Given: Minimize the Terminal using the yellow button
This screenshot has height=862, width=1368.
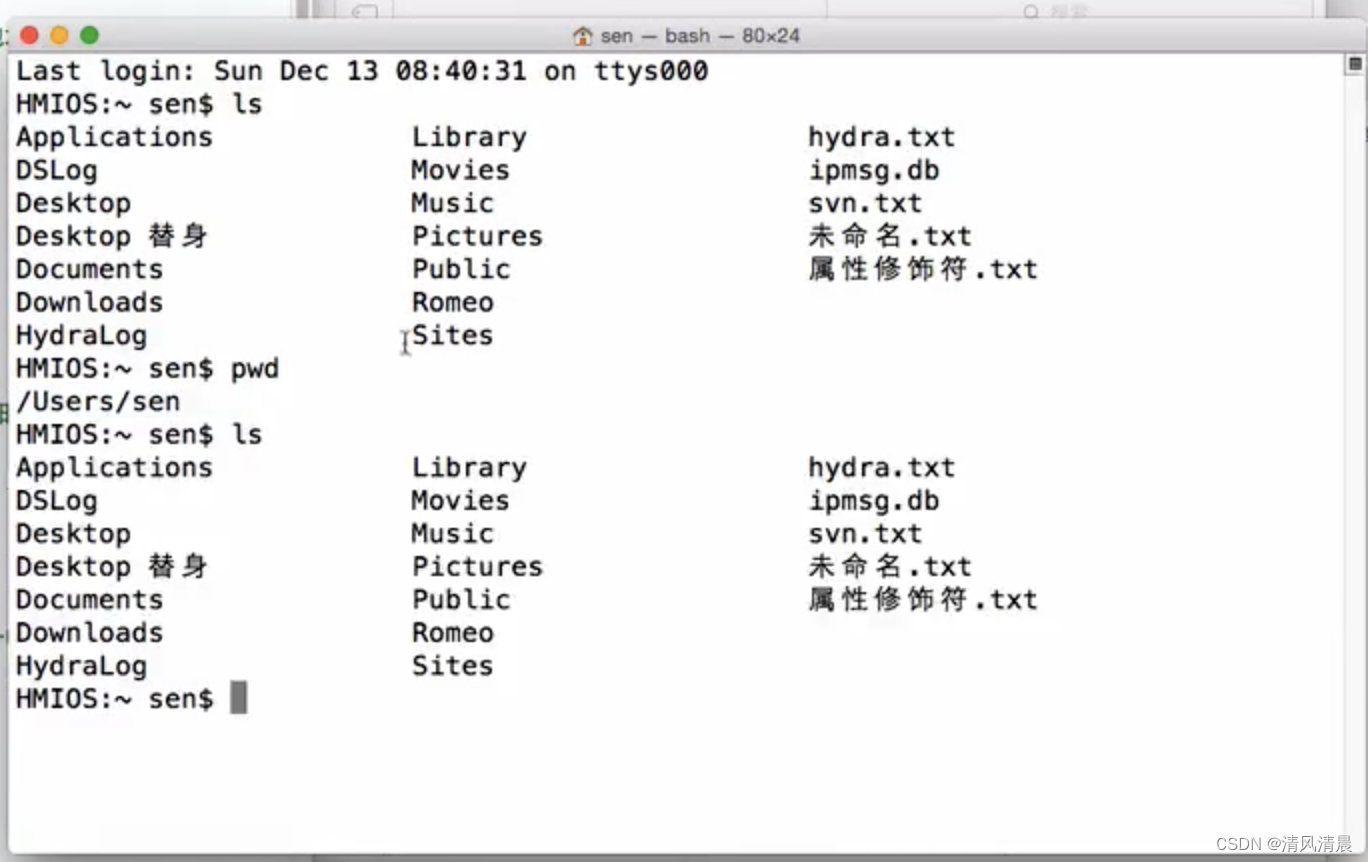Looking at the screenshot, I should (x=59, y=36).
